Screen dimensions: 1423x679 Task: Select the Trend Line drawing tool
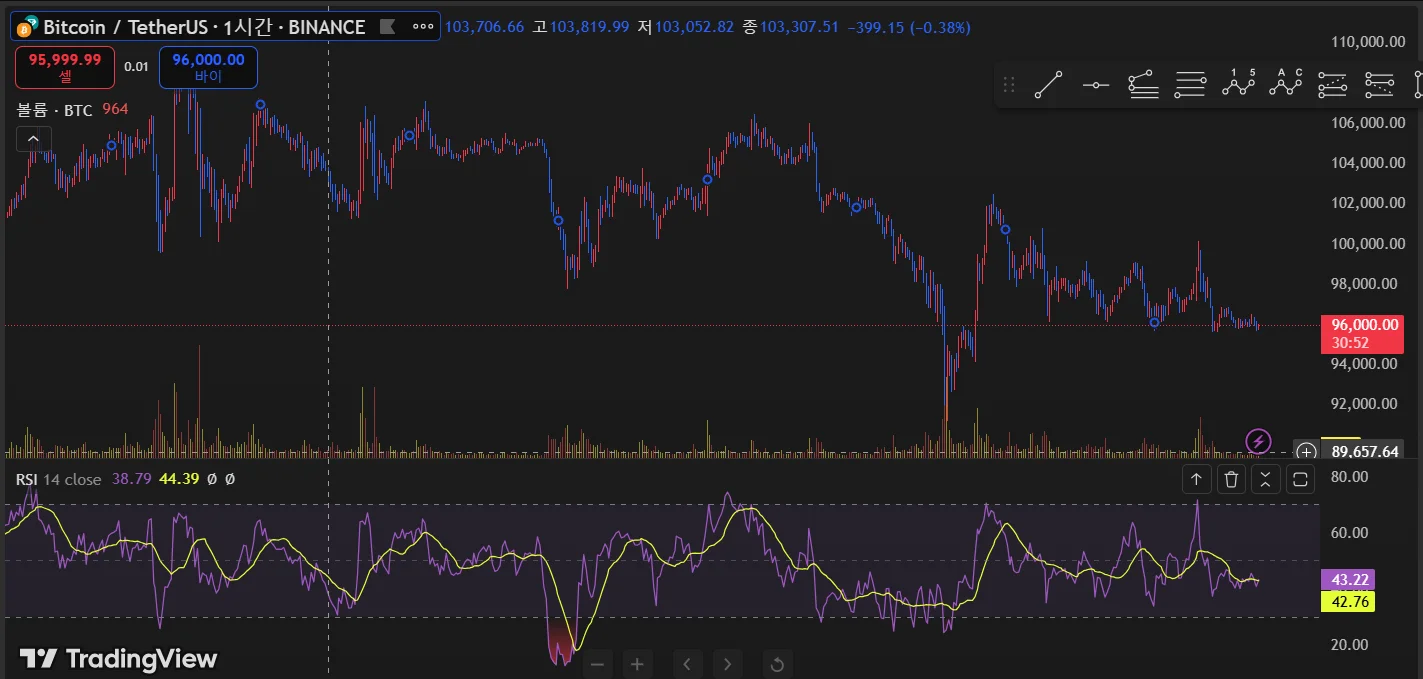(1048, 86)
